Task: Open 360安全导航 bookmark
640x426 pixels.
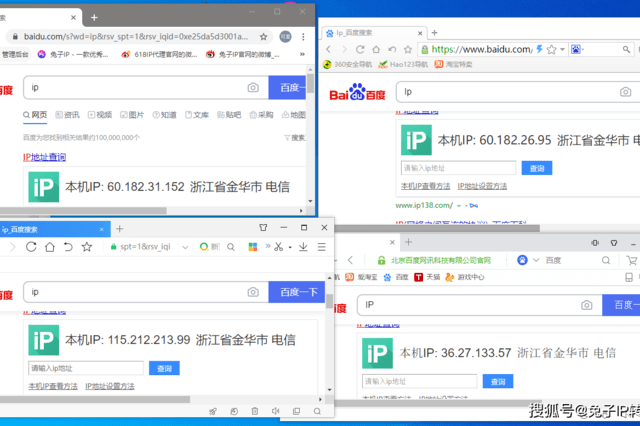Action: pos(347,64)
